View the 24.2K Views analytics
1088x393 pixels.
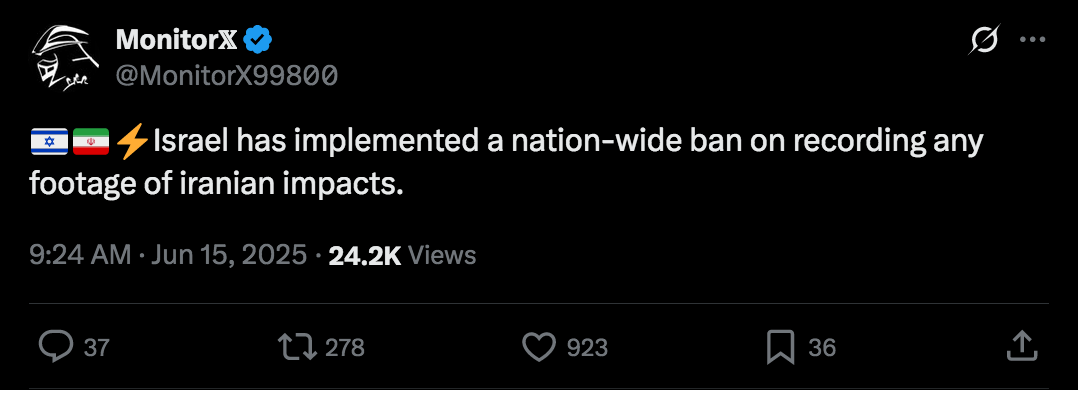[402, 256]
